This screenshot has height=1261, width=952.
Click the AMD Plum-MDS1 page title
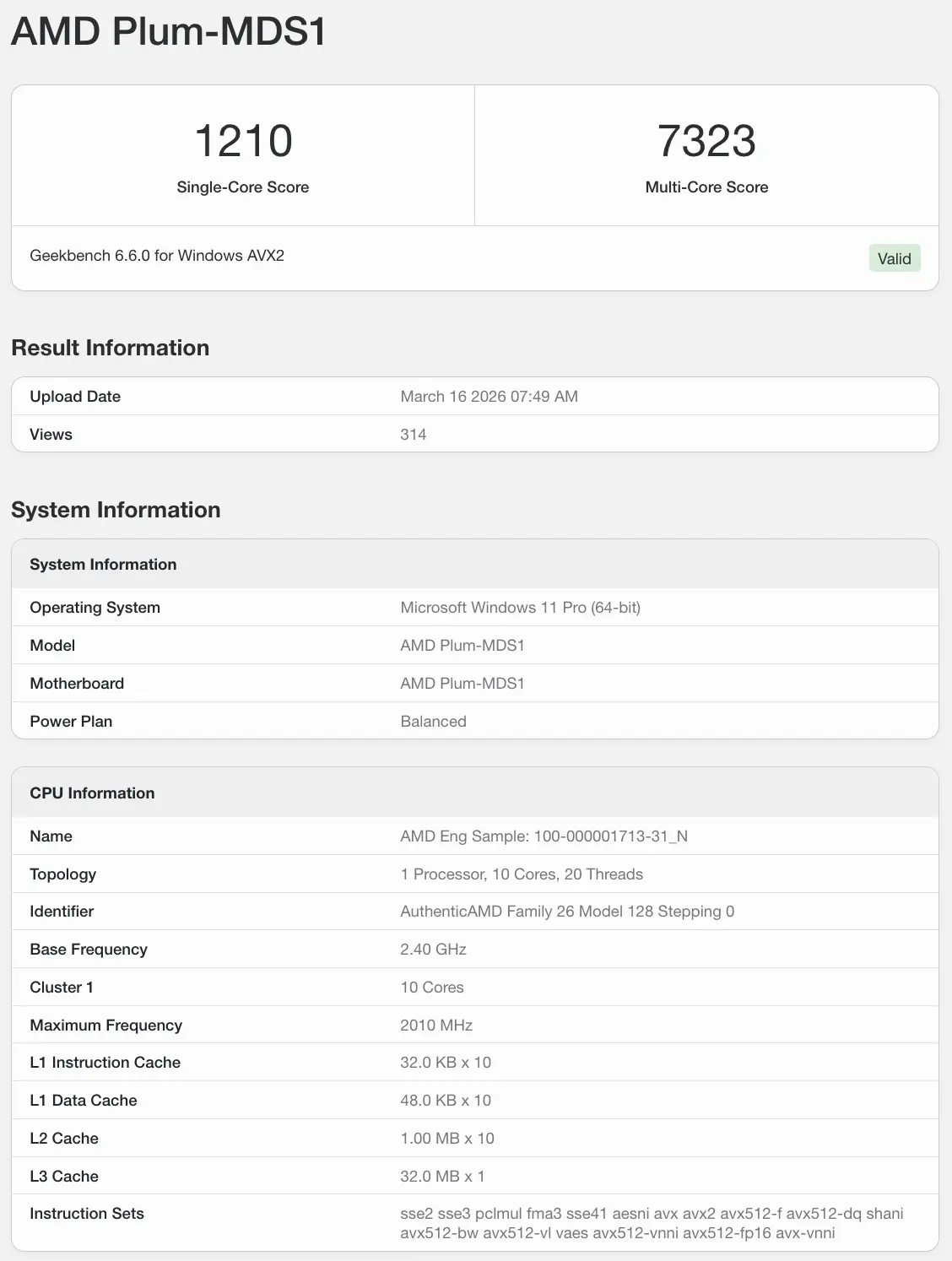pos(169,32)
